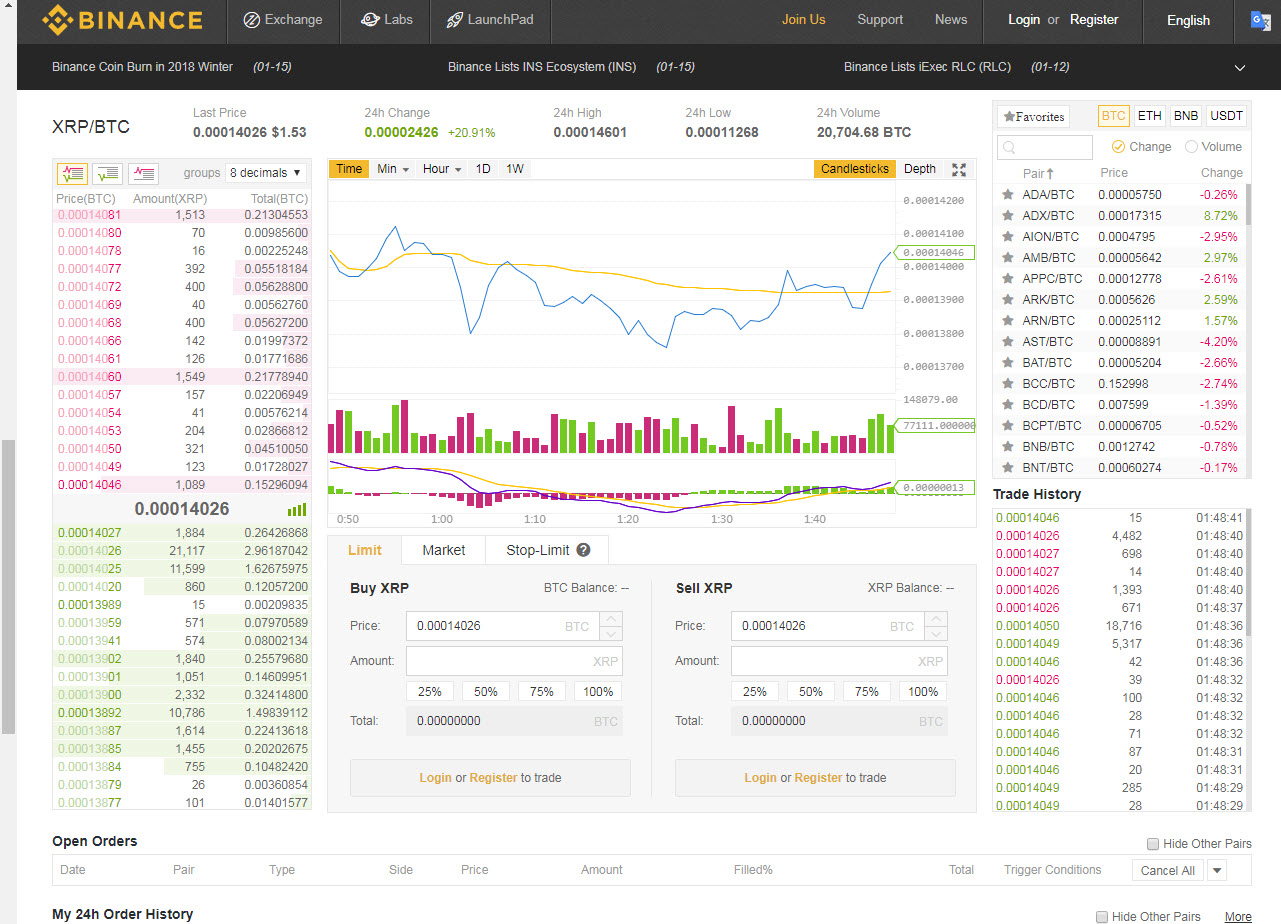Screen dimensions: 1281x924
Task: Star the AION/BTC pair
Action: (x=1008, y=236)
